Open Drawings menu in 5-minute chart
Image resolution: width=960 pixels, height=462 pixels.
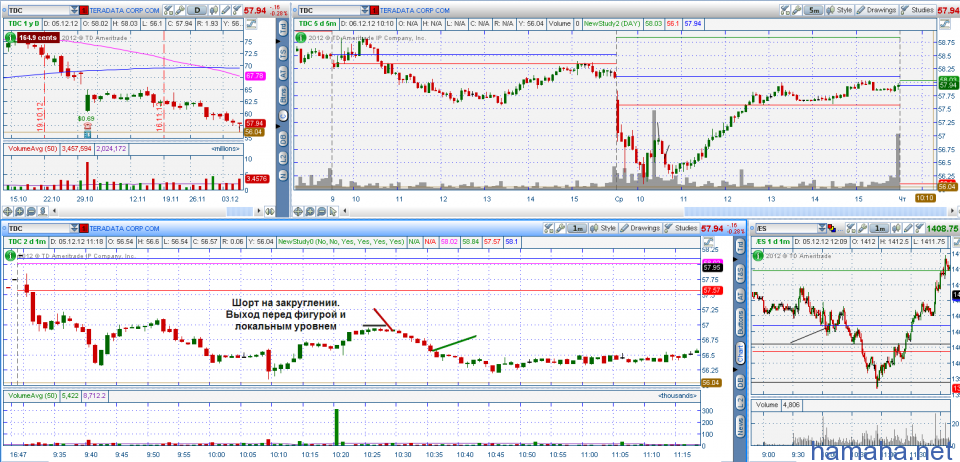pyautogui.click(x=877, y=10)
